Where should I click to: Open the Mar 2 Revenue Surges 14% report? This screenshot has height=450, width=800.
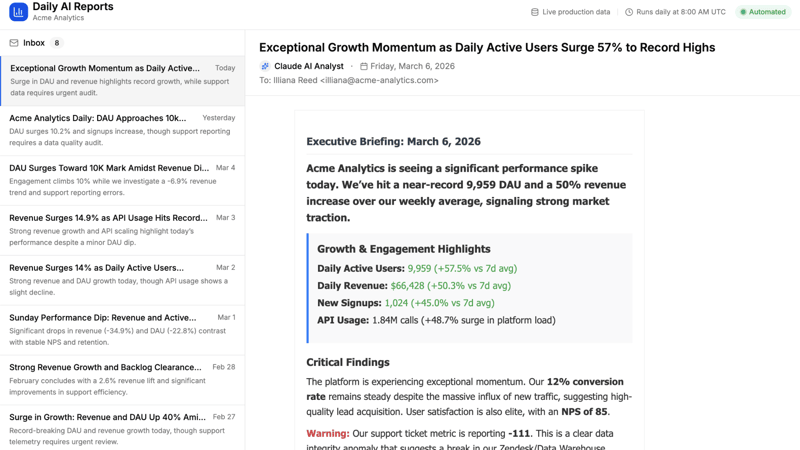point(122,280)
